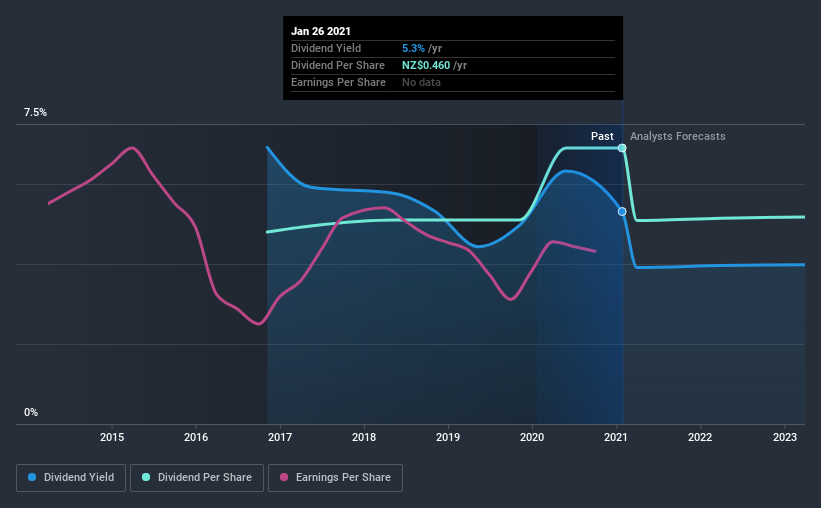
Task: Click the 'No data' earnings value in tooltip
Action: (x=421, y=82)
